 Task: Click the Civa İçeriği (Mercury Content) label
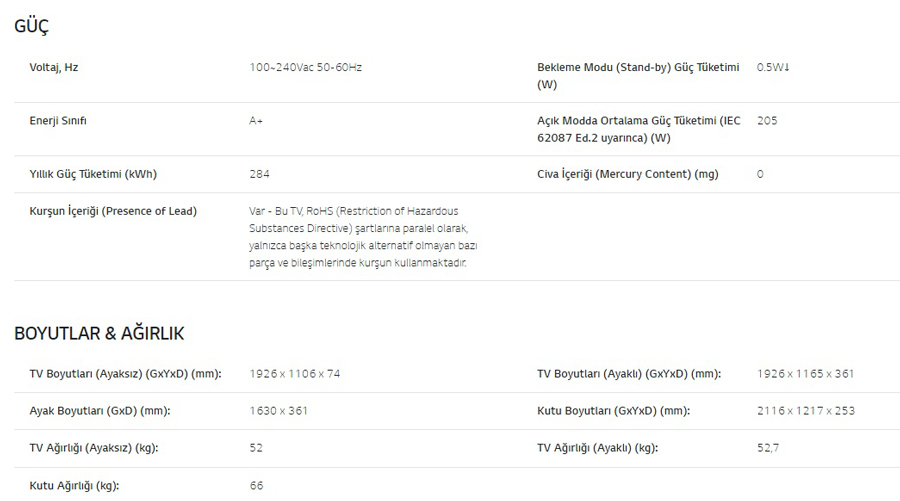(628, 174)
